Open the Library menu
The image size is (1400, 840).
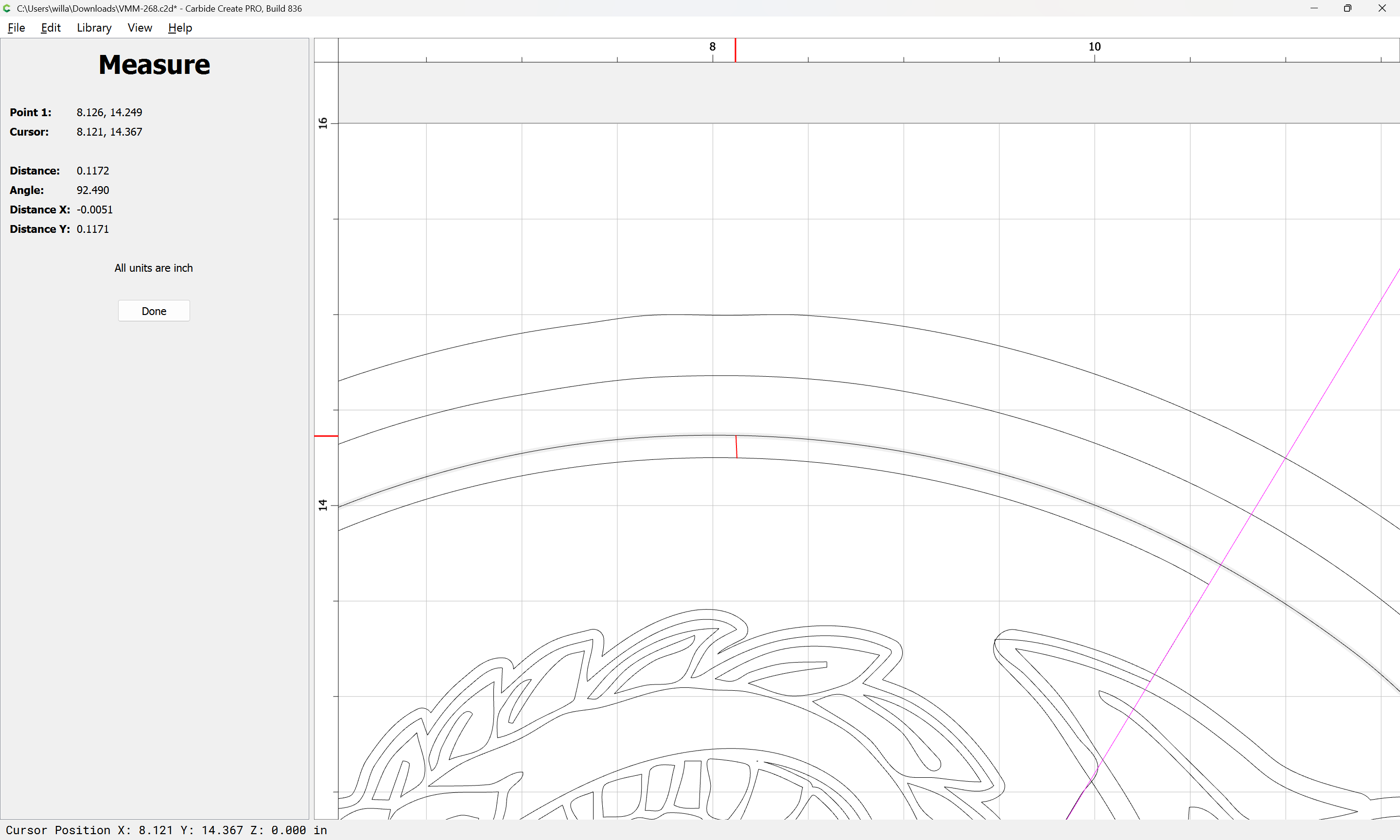94,28
